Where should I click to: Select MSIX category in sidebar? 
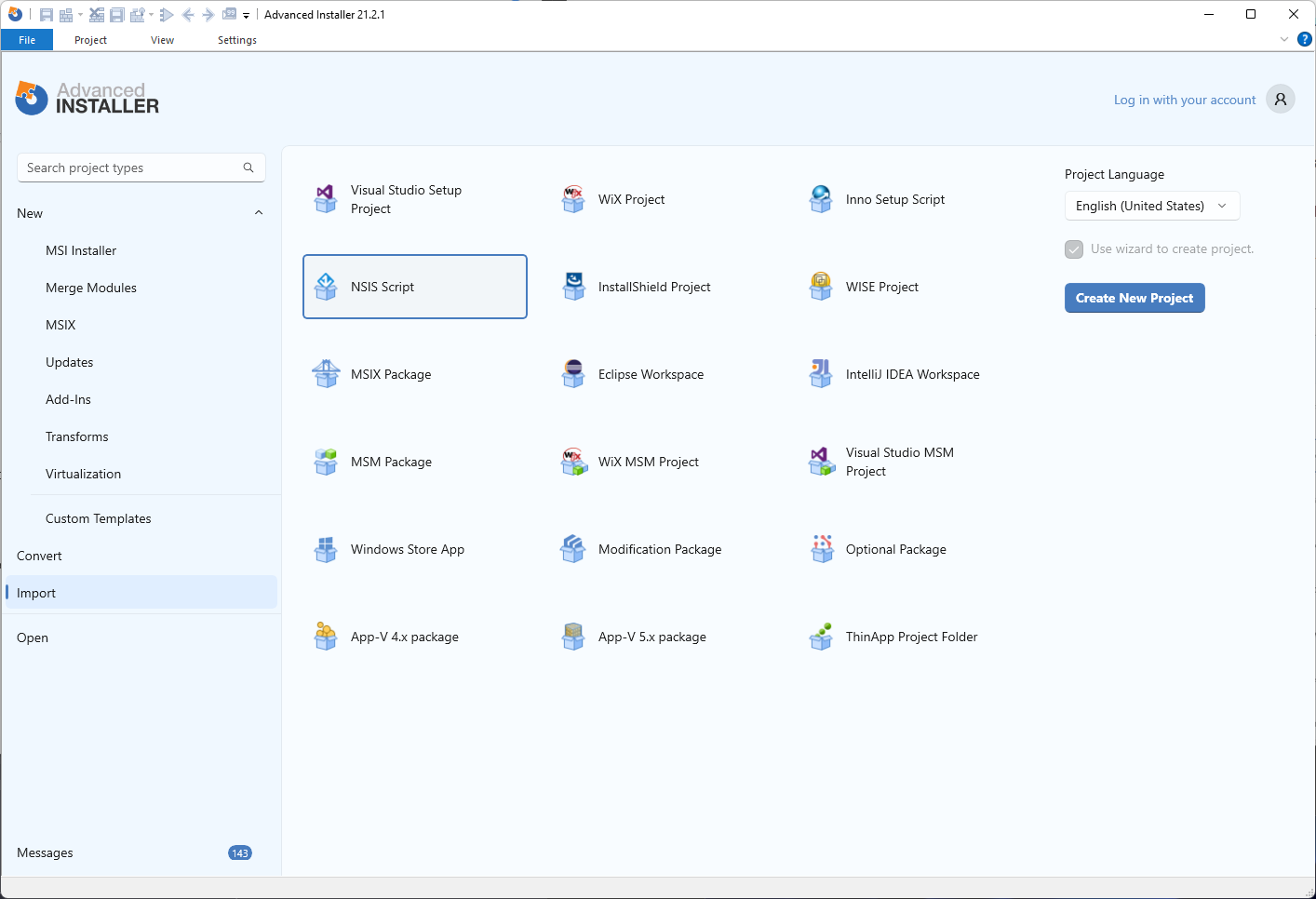(x=60, y=325)
